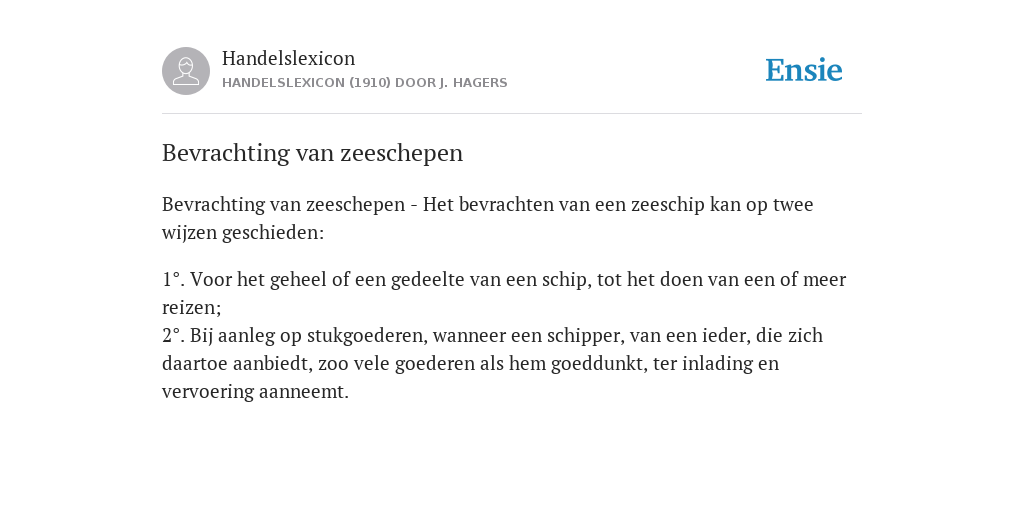1024x512 pixels.
Task: Click the intro line starting 'Bevrachting van zeeschepen -'
Action: coord(487,204)
